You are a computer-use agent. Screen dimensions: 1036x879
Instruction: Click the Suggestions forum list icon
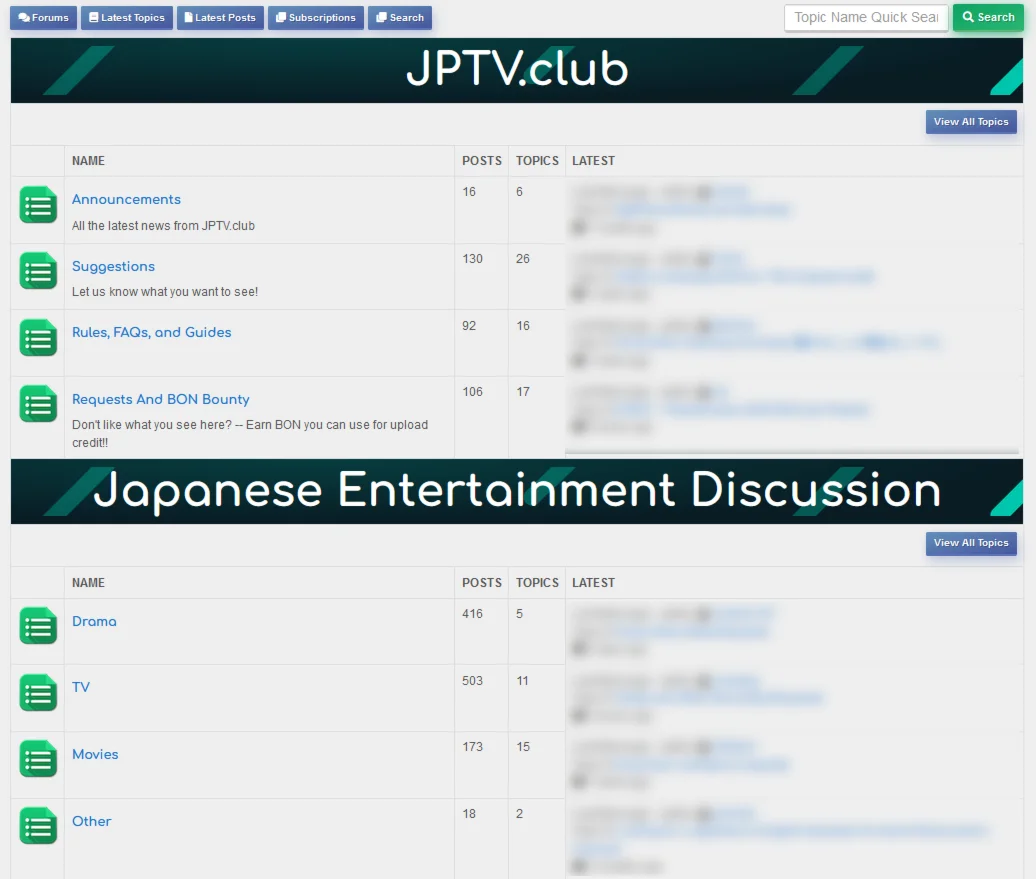38,271
